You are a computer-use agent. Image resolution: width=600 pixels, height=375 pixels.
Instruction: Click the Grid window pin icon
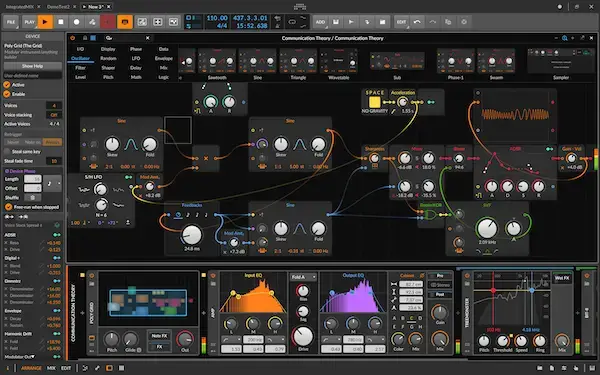coord(582,38)
